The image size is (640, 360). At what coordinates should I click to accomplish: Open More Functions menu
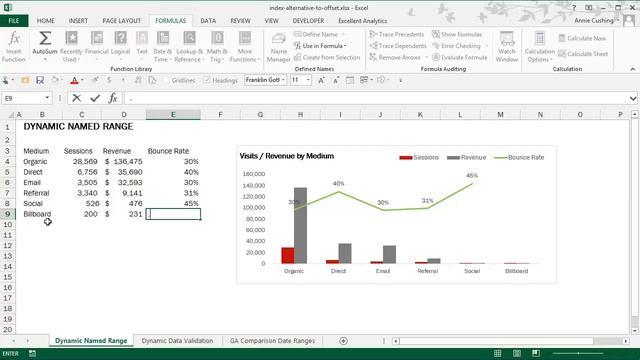point(244,47)
